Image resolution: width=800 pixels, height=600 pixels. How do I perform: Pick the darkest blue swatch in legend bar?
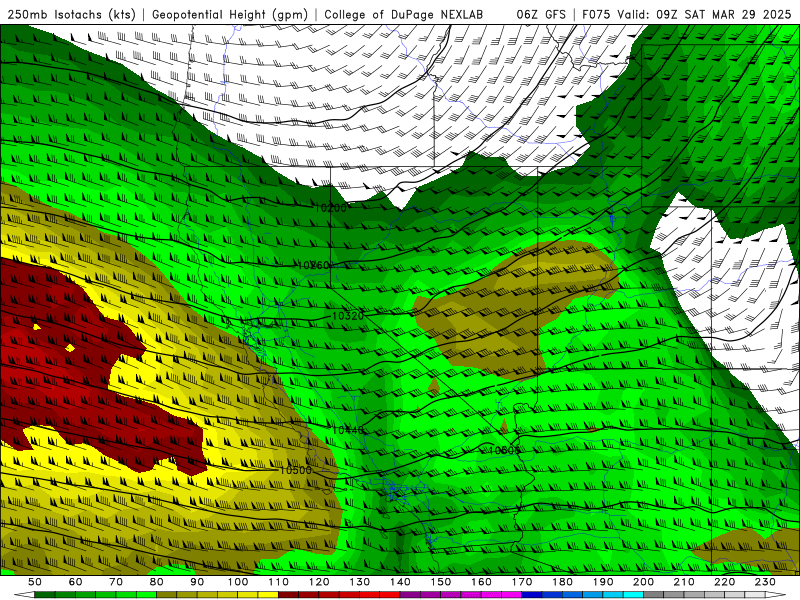pyautogui.click(x=532, y=594)
